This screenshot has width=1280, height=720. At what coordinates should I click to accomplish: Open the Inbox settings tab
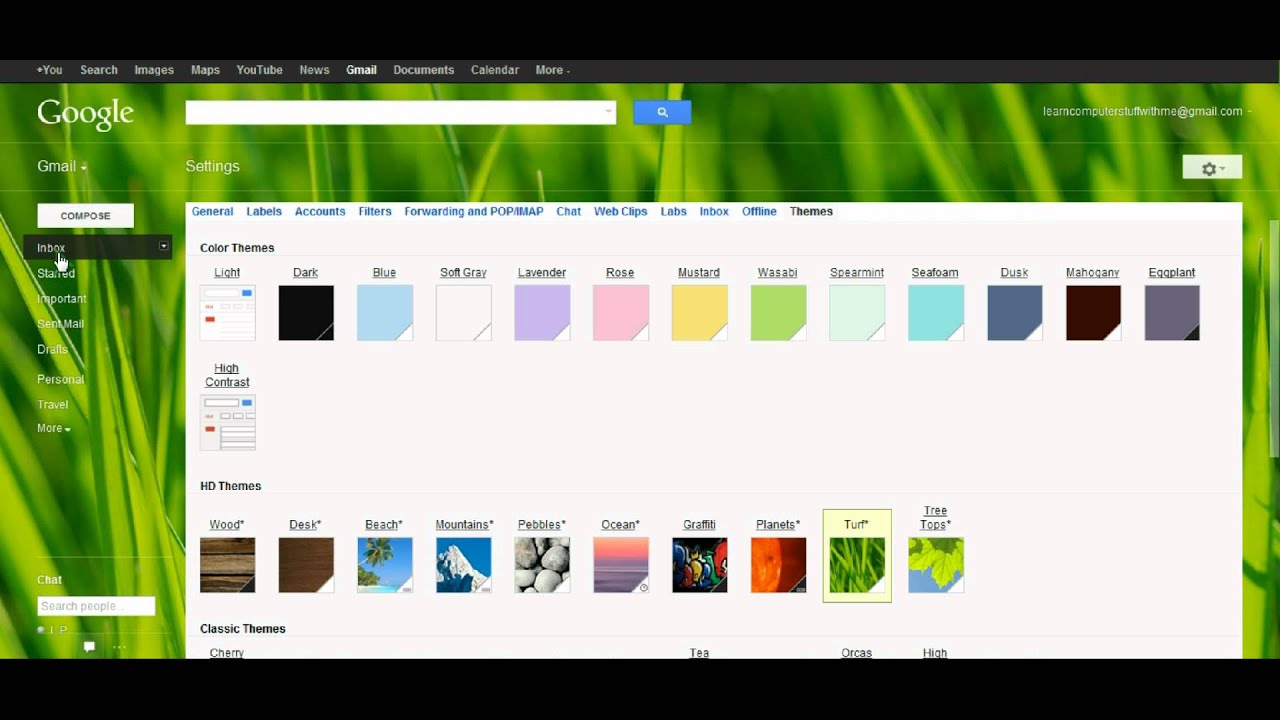714,211
